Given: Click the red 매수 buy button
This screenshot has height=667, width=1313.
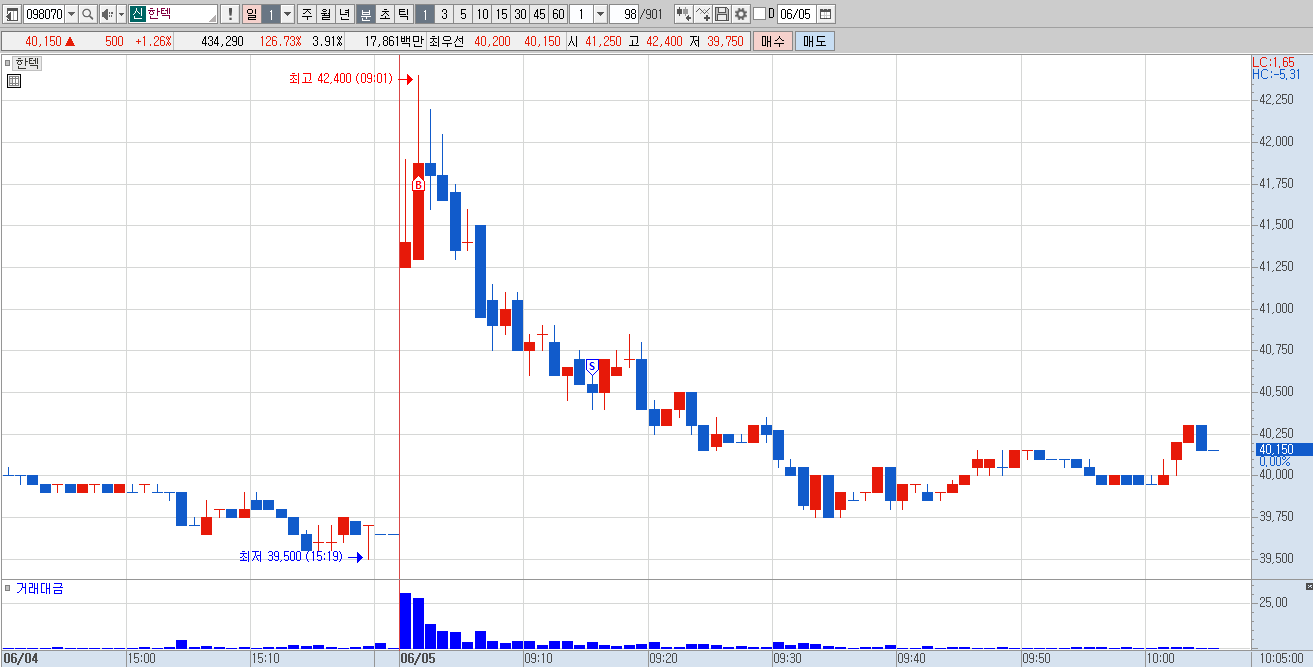Looking at the screenshot, I should click(x=773, y=41).
